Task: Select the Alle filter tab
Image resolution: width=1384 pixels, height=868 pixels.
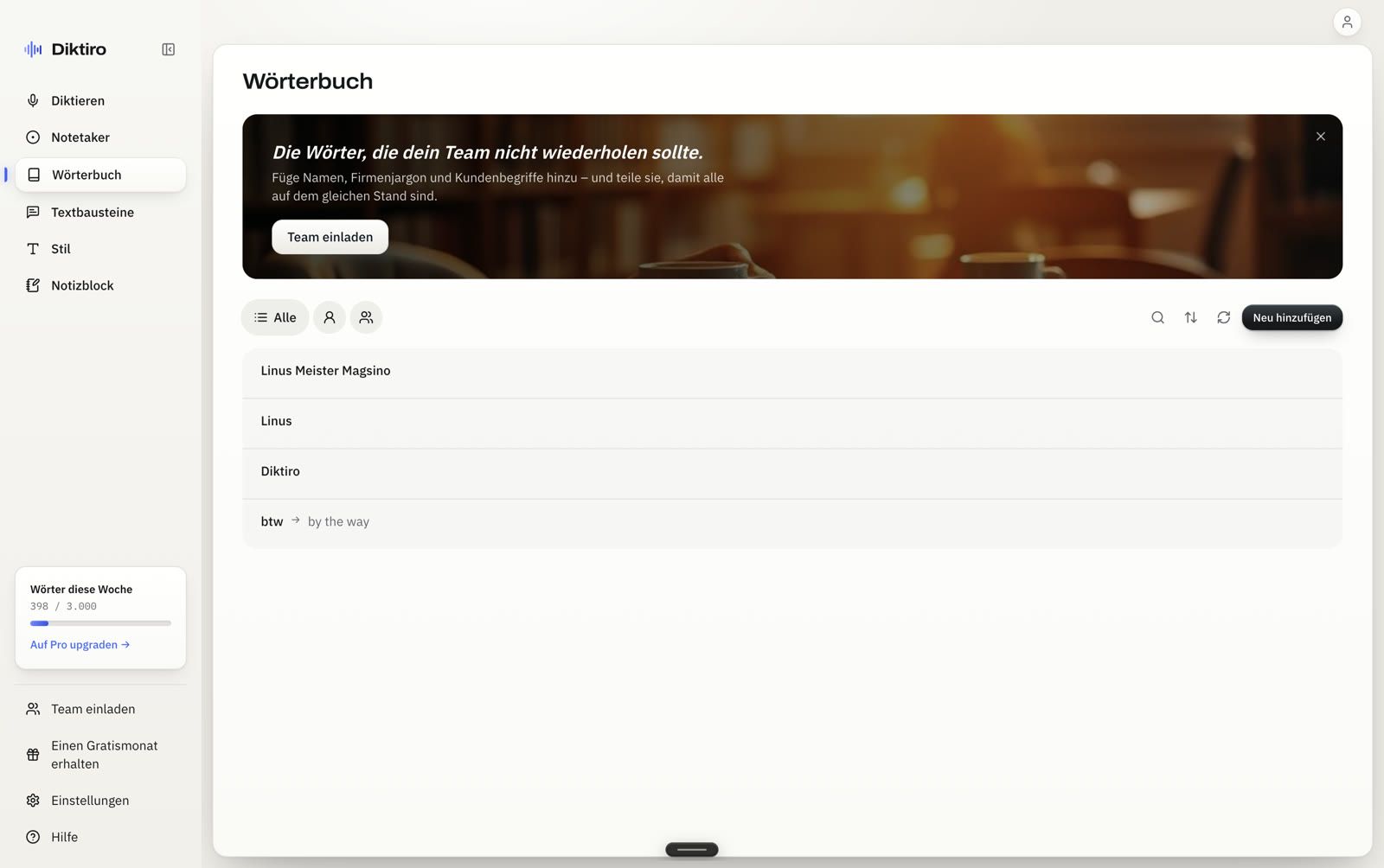Action: pos(275,318)
